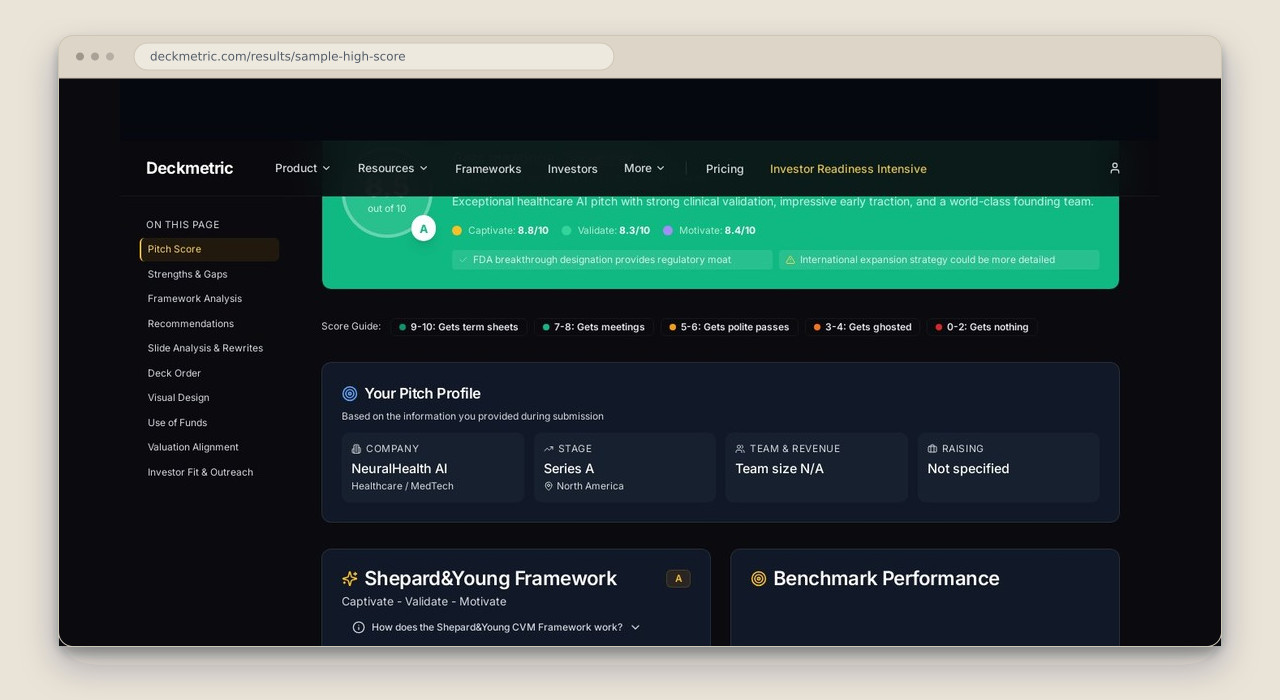Click the Not specified raising value
Viewport: 1280px width, 700px height.
[x=968, y=468]
